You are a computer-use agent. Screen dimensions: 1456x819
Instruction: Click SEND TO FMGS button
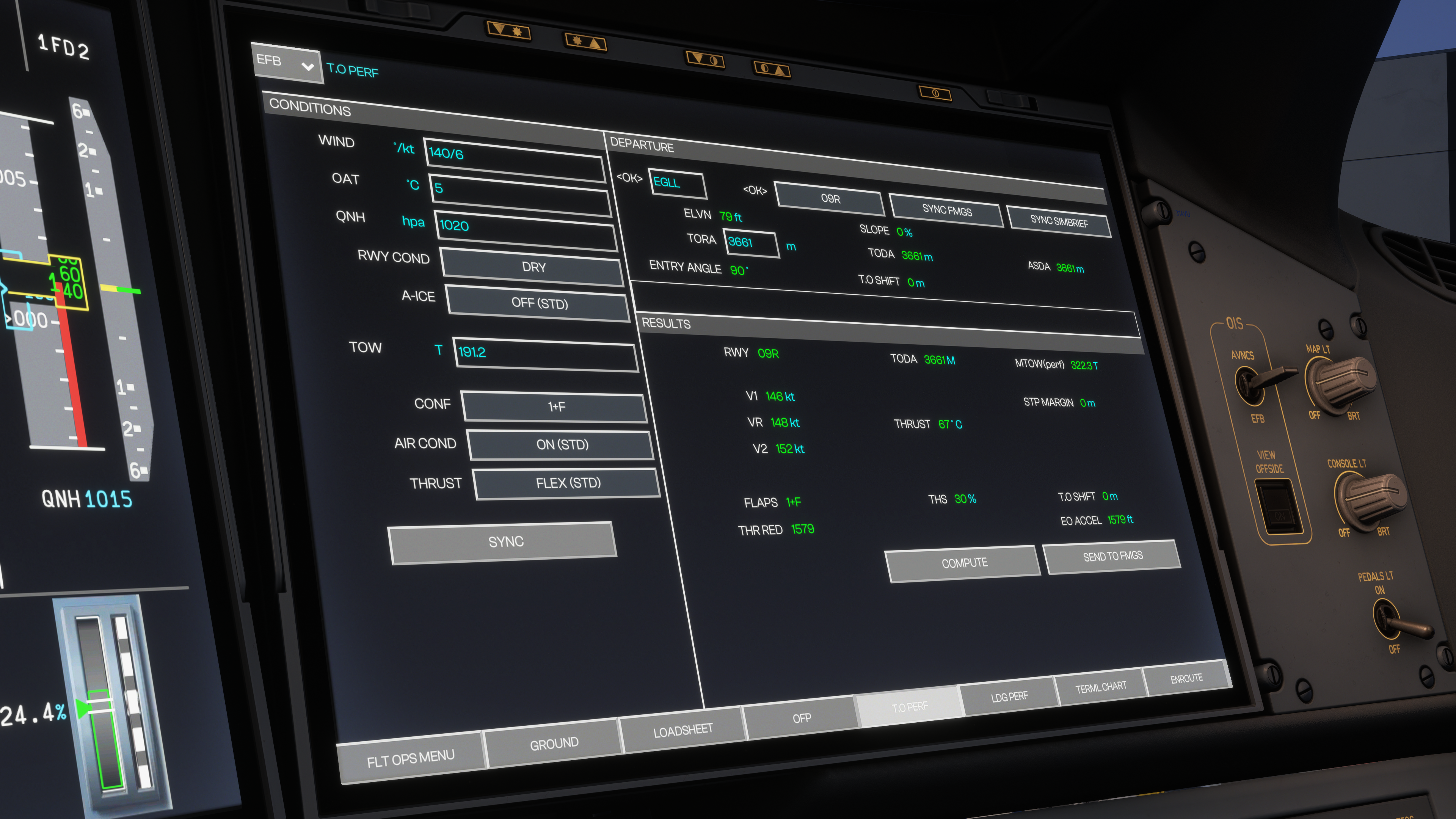pyautogui.click(x=1112, y=556)
